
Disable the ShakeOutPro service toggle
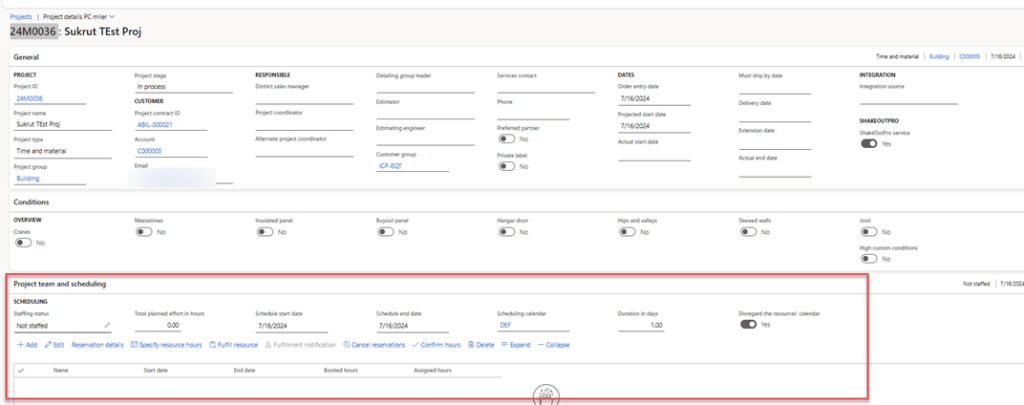click(x=869, y=144)
